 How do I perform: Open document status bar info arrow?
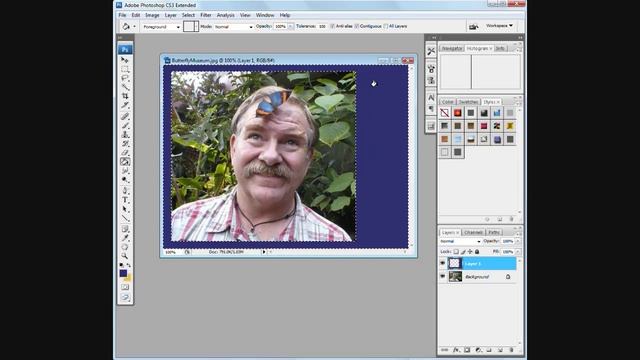[x=264, y=252]
